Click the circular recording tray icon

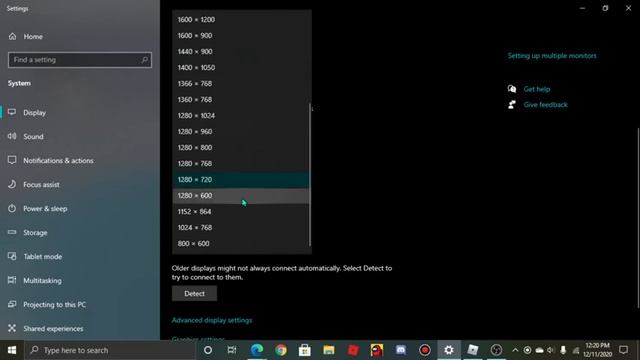pos(527,350)
